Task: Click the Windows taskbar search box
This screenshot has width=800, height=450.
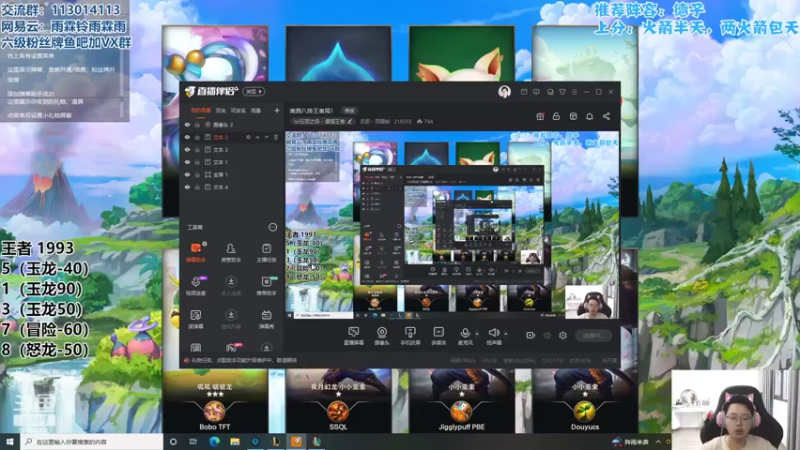Action: [x=92, y=441]
